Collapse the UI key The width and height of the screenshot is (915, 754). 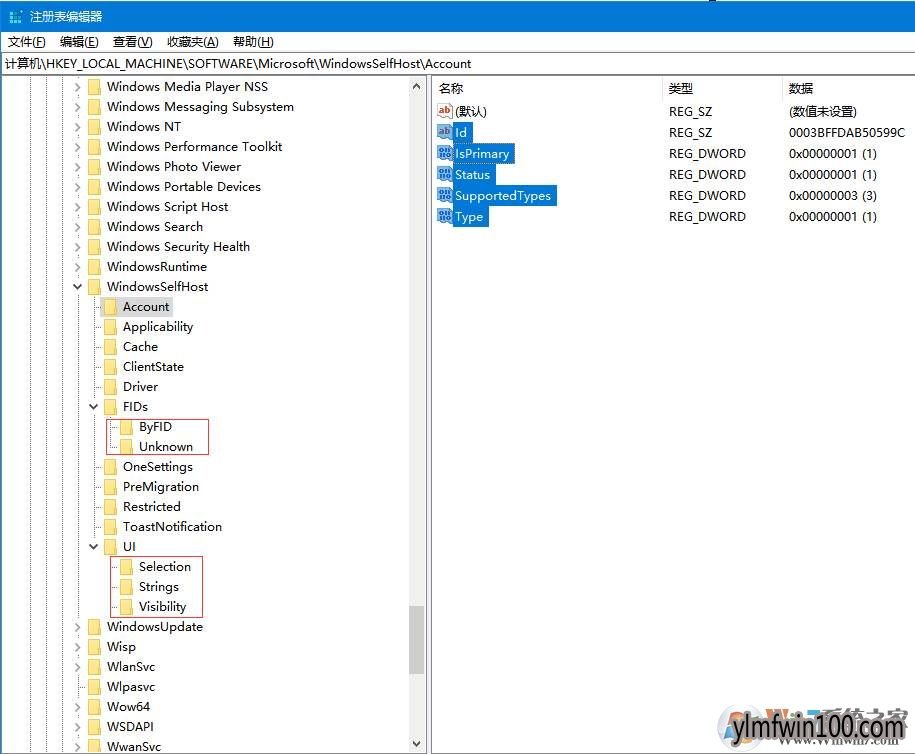[x=93, y=547]
